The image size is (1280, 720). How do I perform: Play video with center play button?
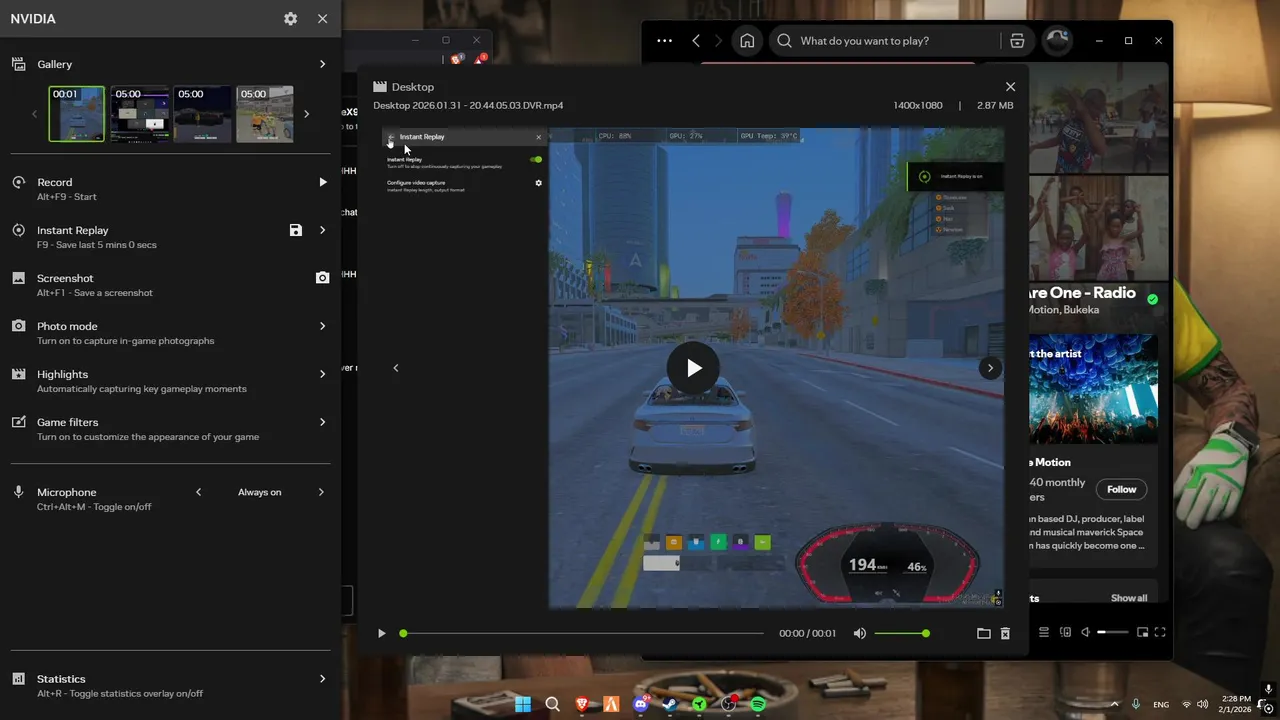tap(693, 368)
